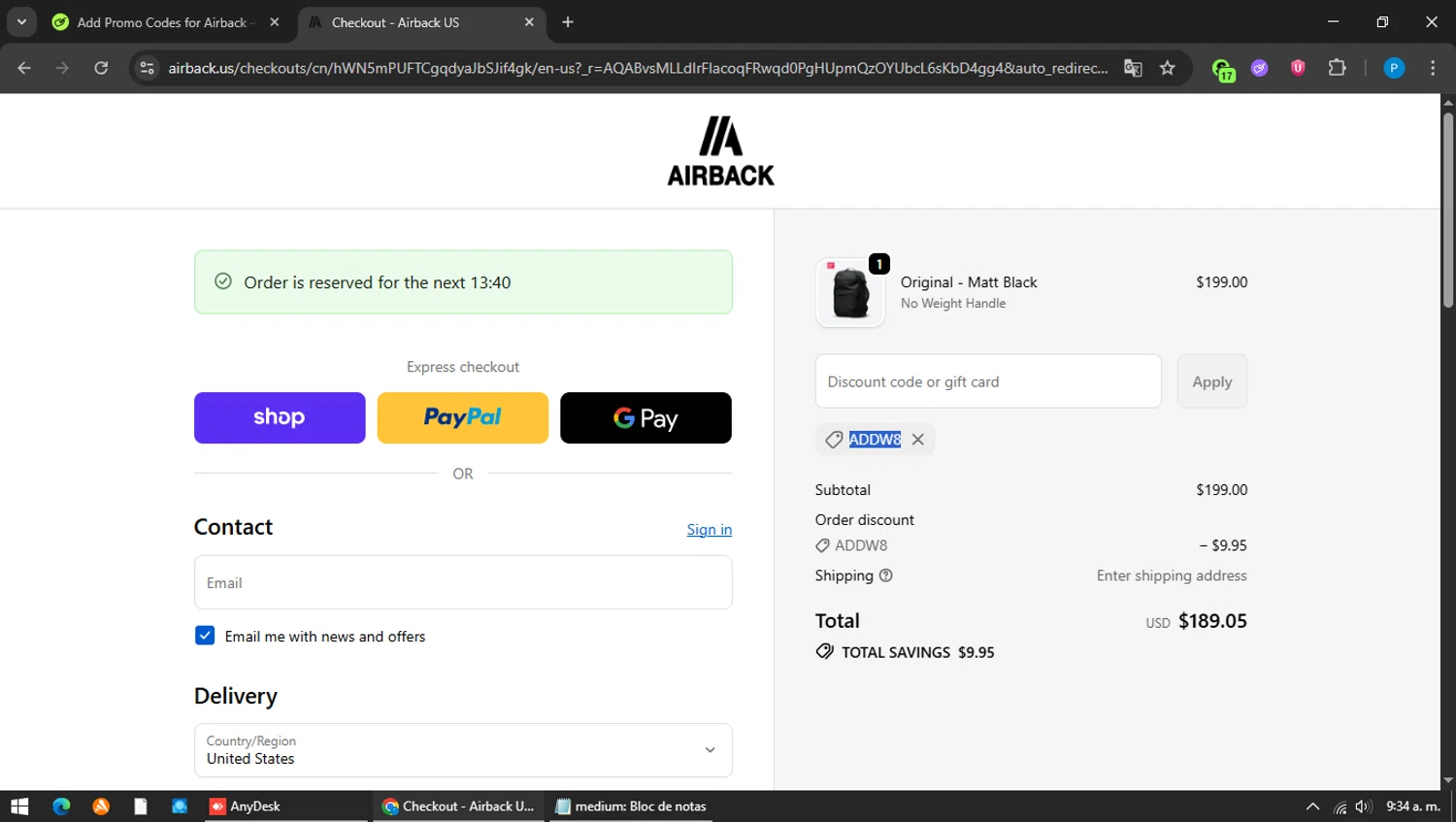Open the volume speaker tray icon
Screen dimensions: 1456x822
(x=1364, y=806)
